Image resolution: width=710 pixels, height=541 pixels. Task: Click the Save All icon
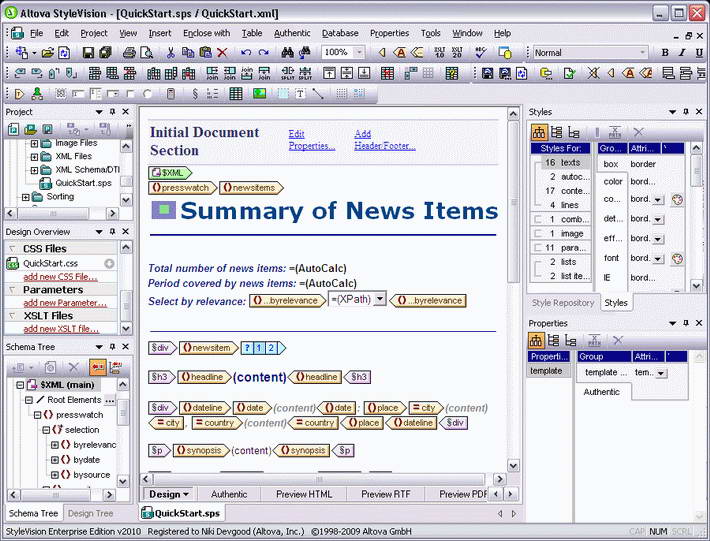point(105,53)
